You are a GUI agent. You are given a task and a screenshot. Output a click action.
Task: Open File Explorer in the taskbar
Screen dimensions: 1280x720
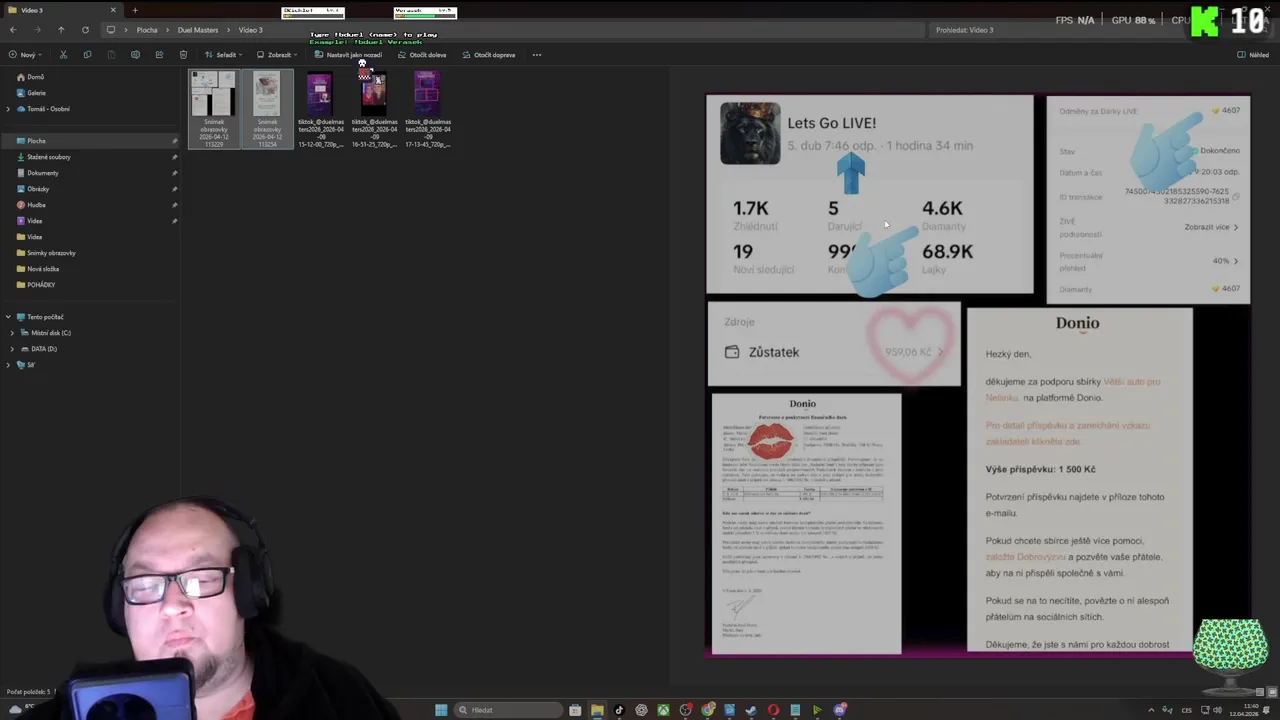tap(597, 710)
